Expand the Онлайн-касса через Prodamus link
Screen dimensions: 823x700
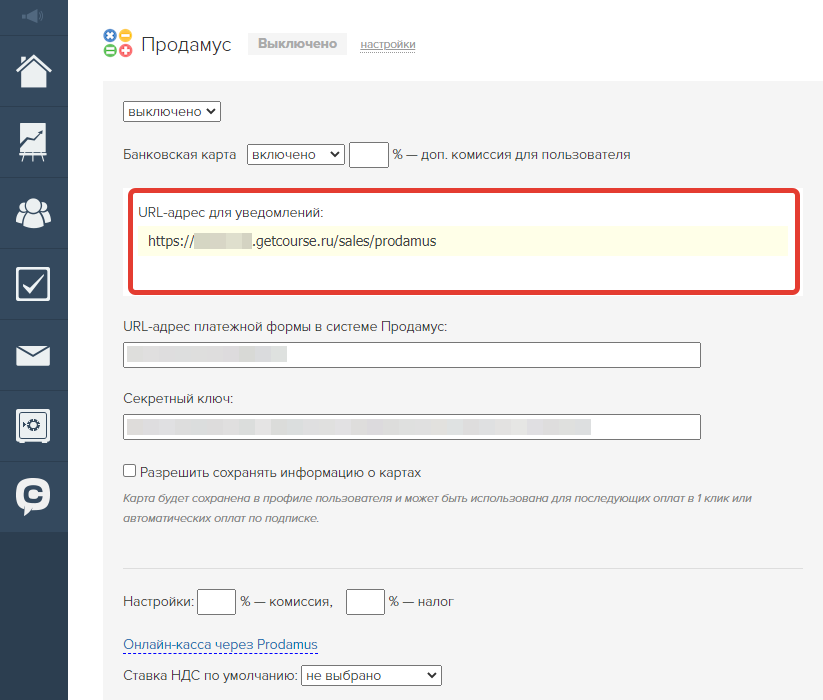pyautogui.click(x=220, y=644)
